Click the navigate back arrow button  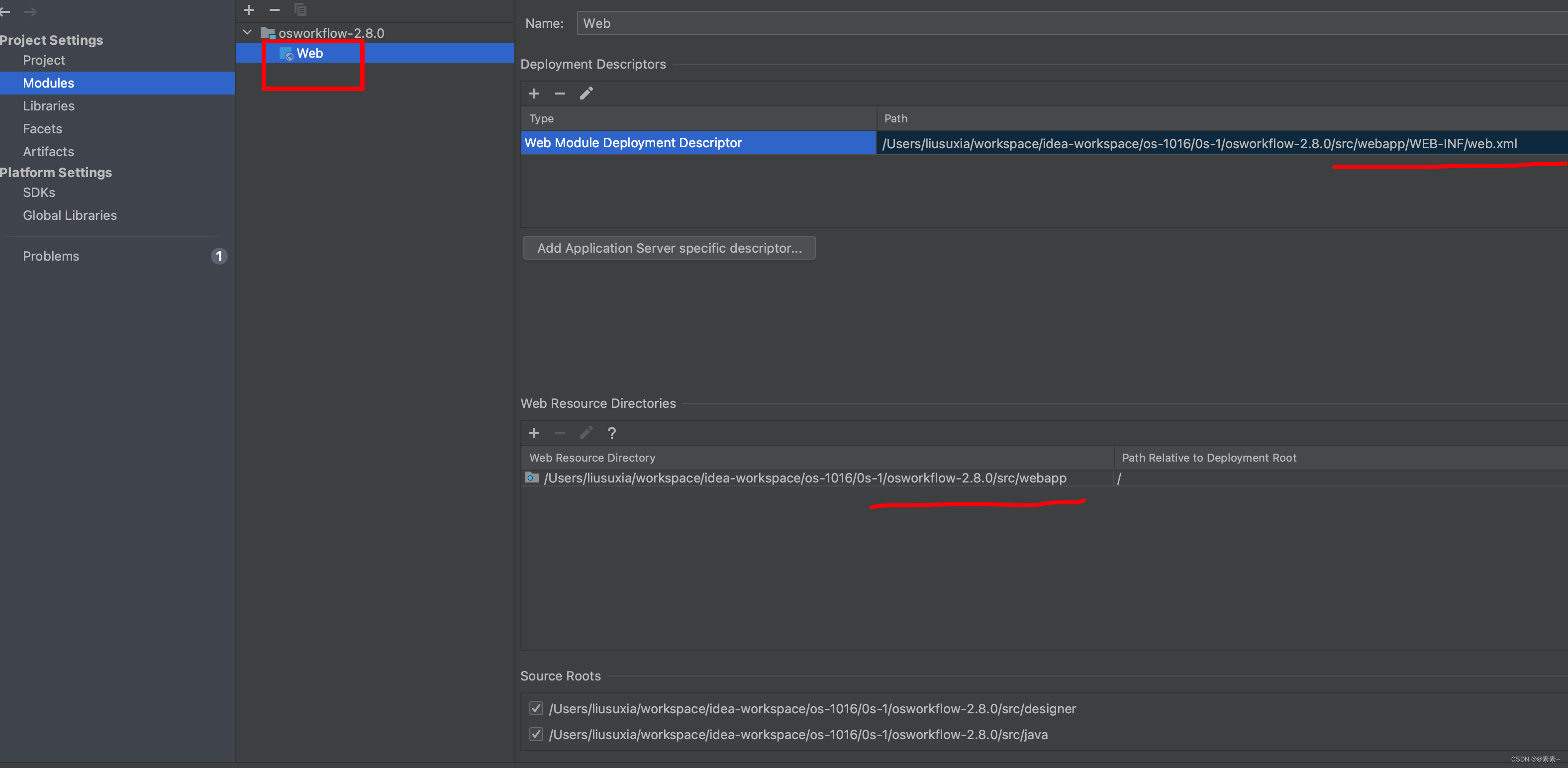(5, 12)
